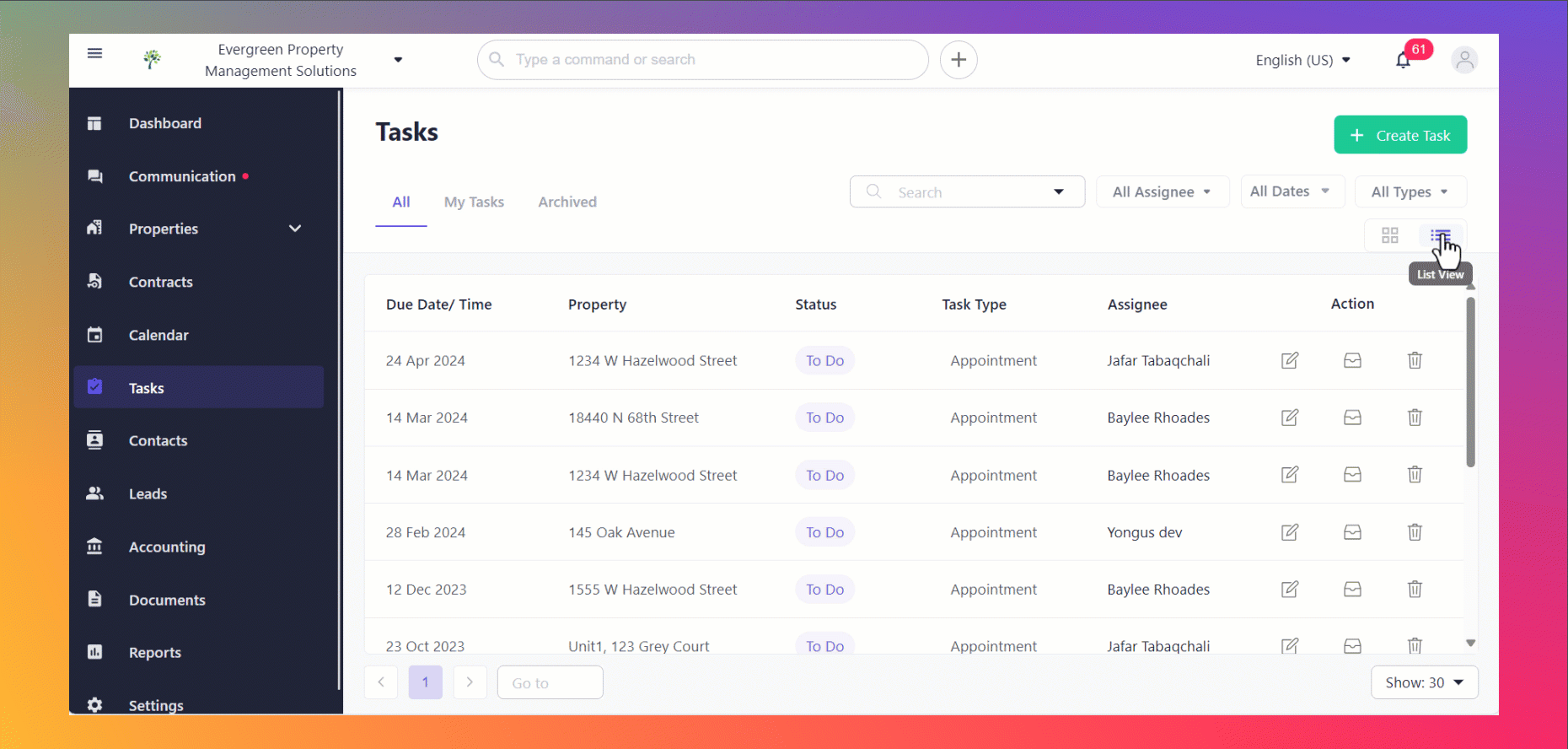Sort by Due Date/ Time header
The height and width of the screenshot is (749, 1568).
click(x=439, y=304)
